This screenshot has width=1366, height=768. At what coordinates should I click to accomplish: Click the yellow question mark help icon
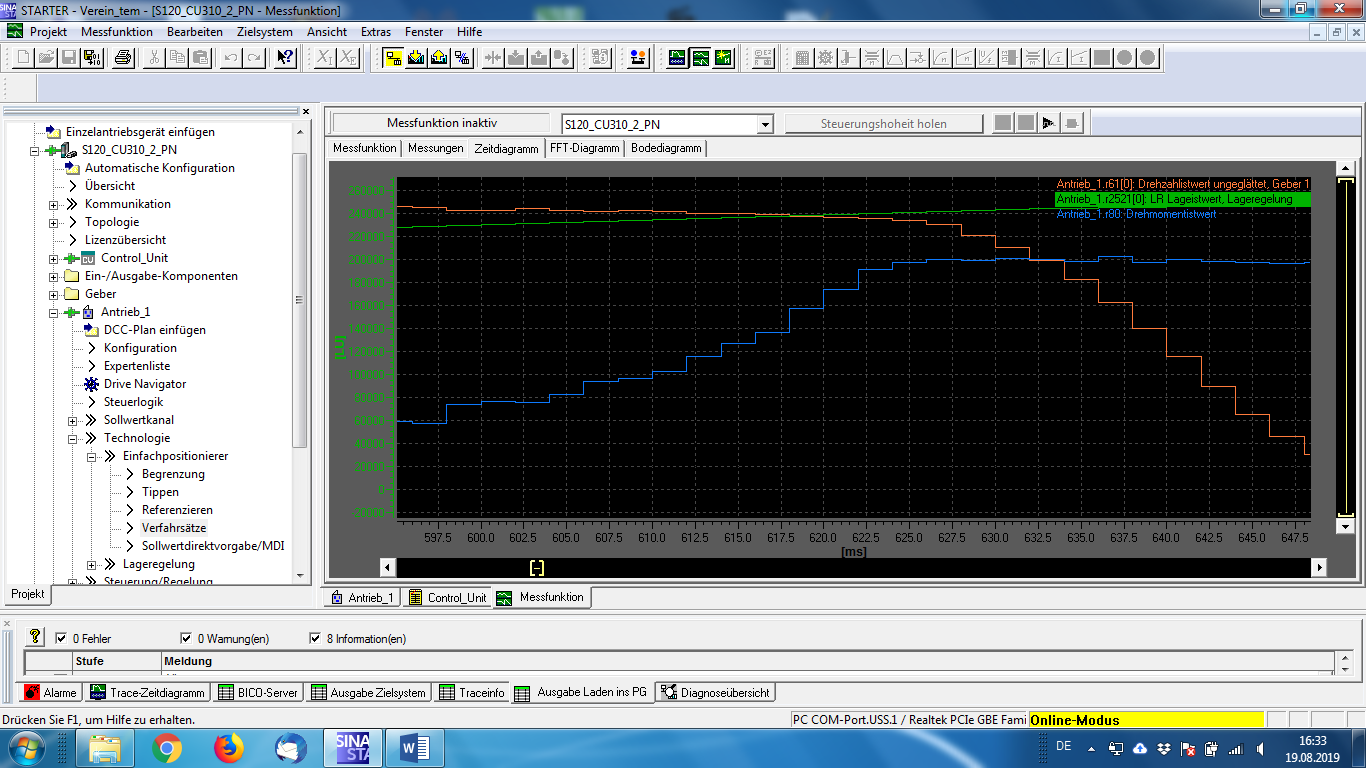click(35, 637)
